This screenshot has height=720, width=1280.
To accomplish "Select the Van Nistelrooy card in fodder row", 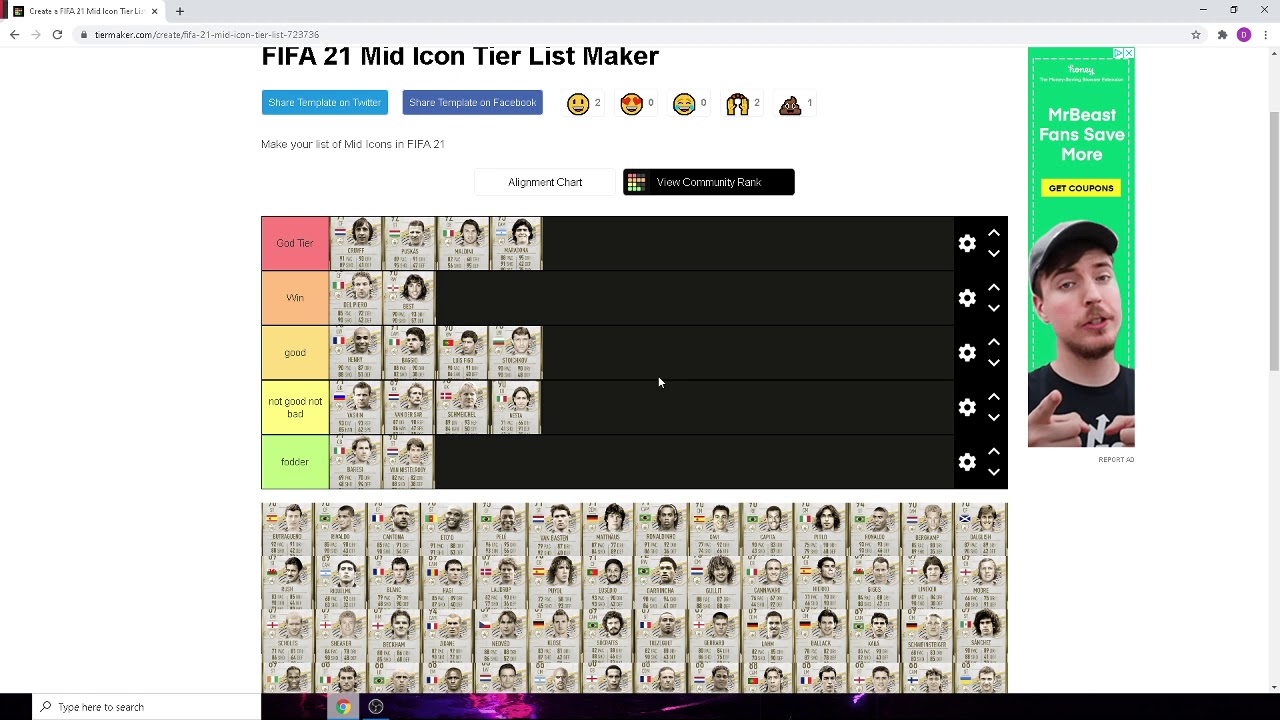I will (x=409, y=462).
